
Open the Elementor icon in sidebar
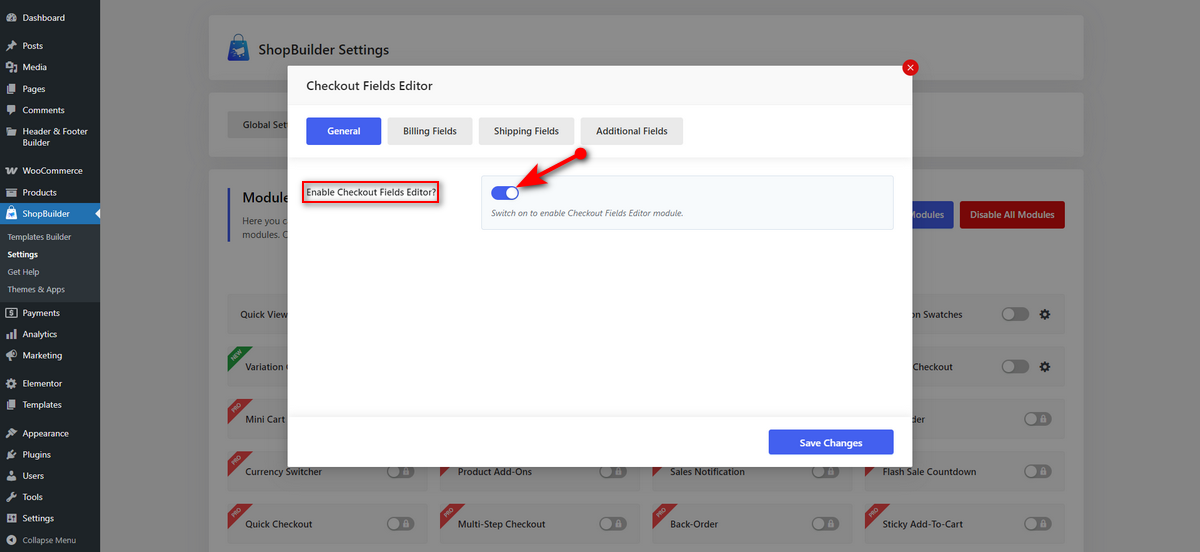[10, 383]
